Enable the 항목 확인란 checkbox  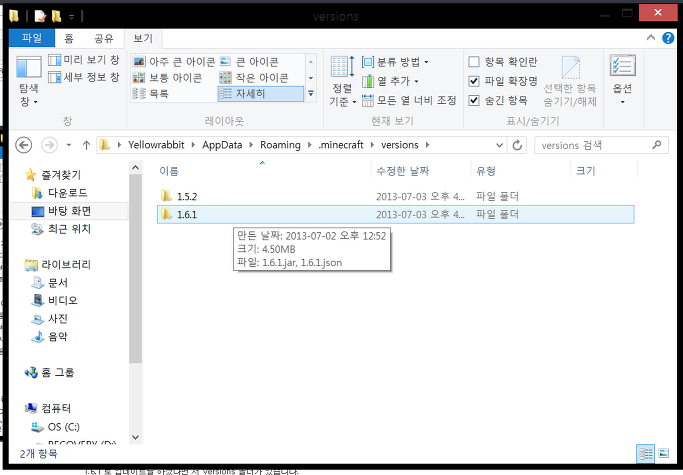[x=474, y=62]
